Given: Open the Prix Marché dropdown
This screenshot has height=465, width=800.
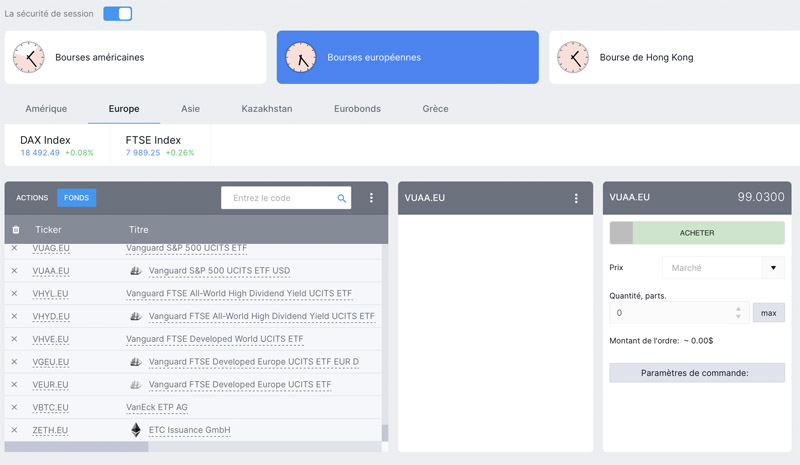Looking at the screenshot, I should (x=723, y=267).
